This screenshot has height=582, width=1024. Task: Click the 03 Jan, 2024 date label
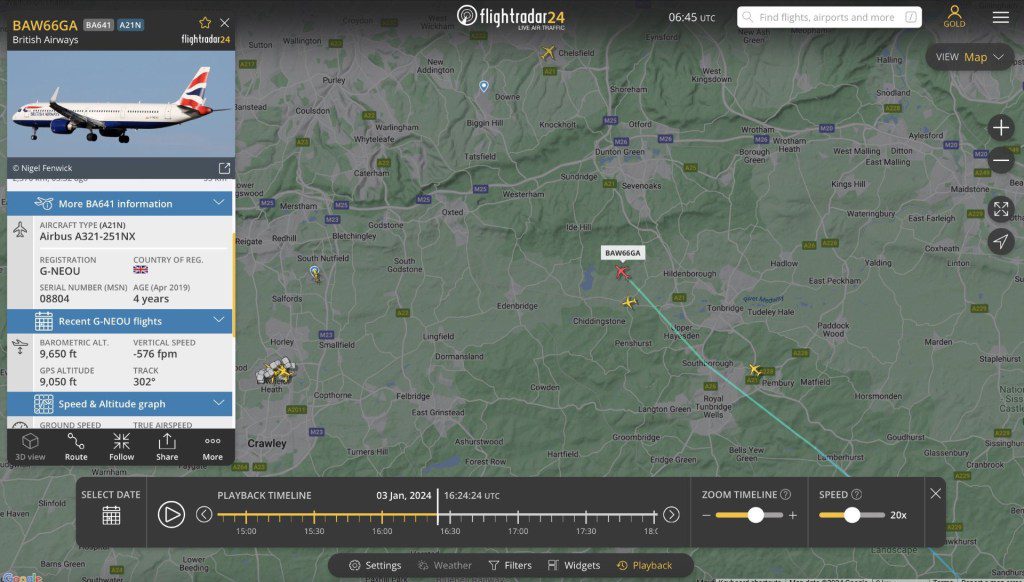click(x=404, y=495)
